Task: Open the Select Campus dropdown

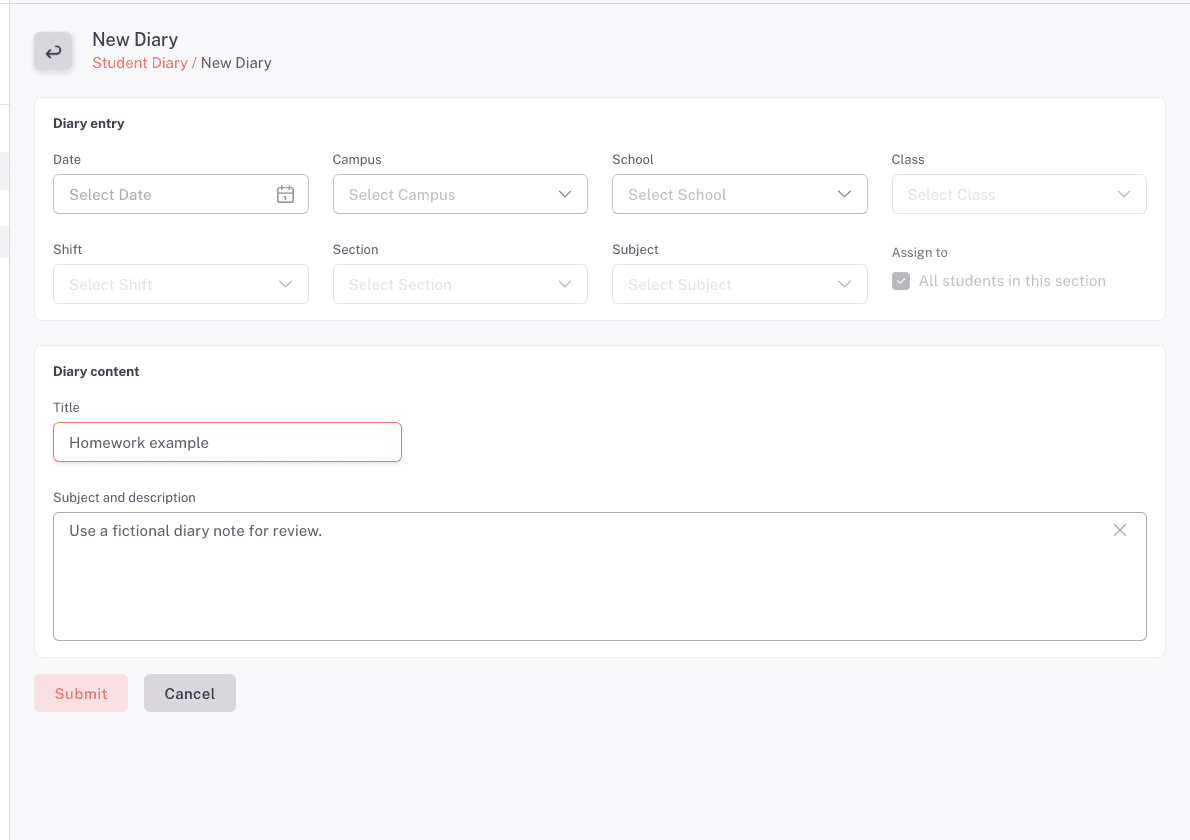Action: click(460, 194)
